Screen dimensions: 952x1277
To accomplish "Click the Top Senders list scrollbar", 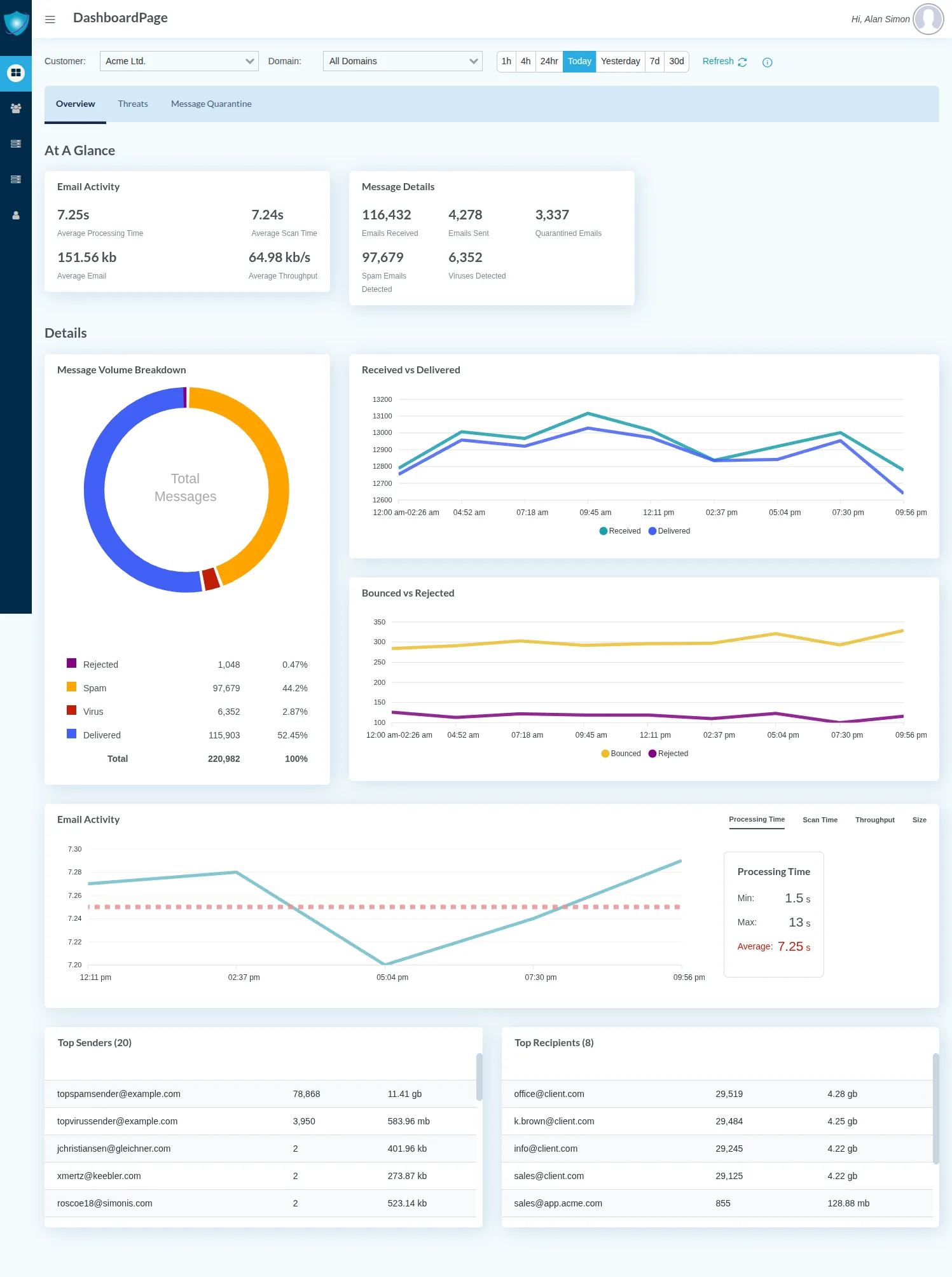I will [x=479, y=1077].
